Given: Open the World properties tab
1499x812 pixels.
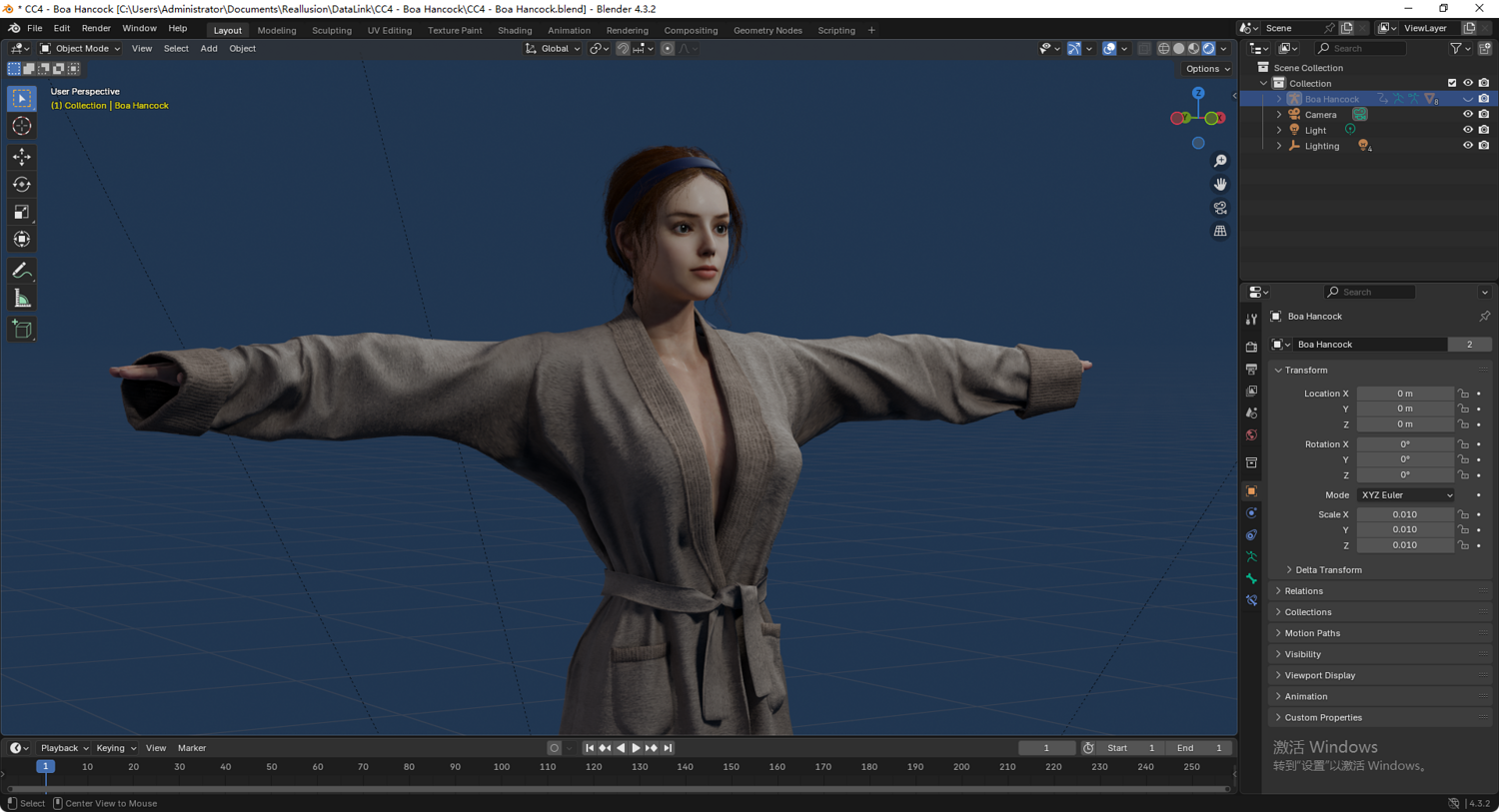Looking at the screenshot, I should click(1251, 434).
